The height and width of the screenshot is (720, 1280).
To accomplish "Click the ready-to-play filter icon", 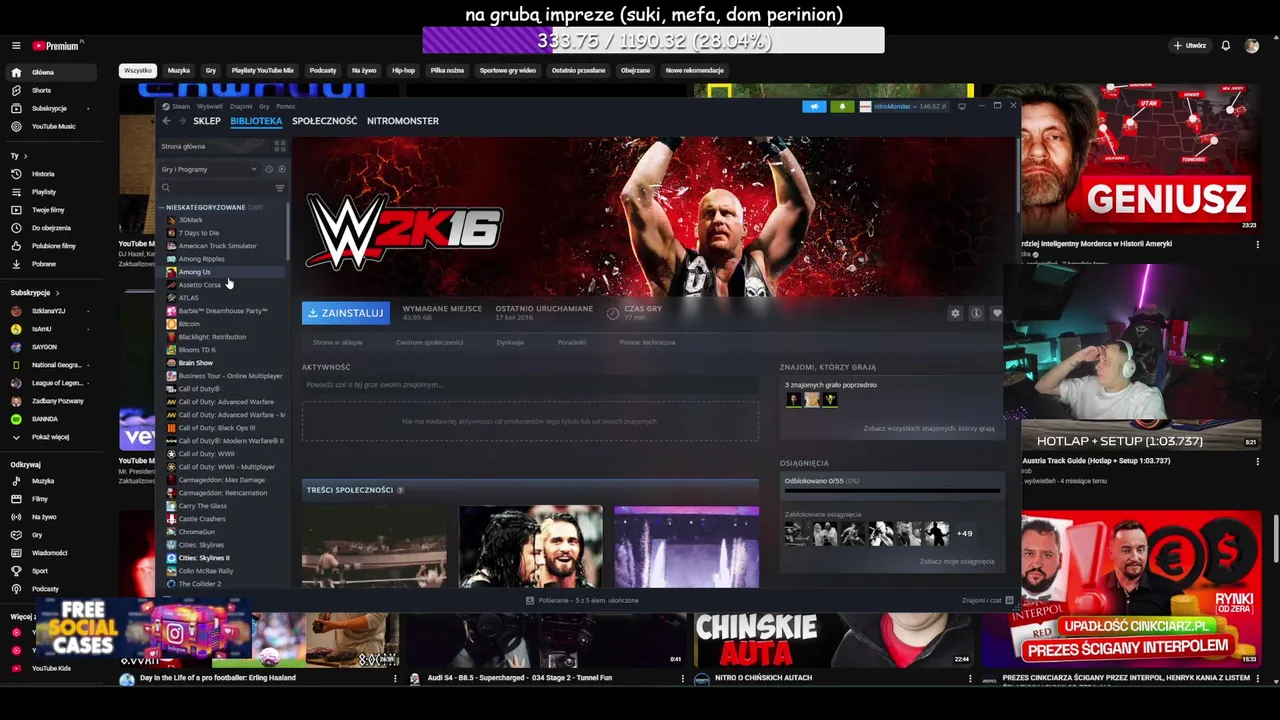I will click(281, 169).
